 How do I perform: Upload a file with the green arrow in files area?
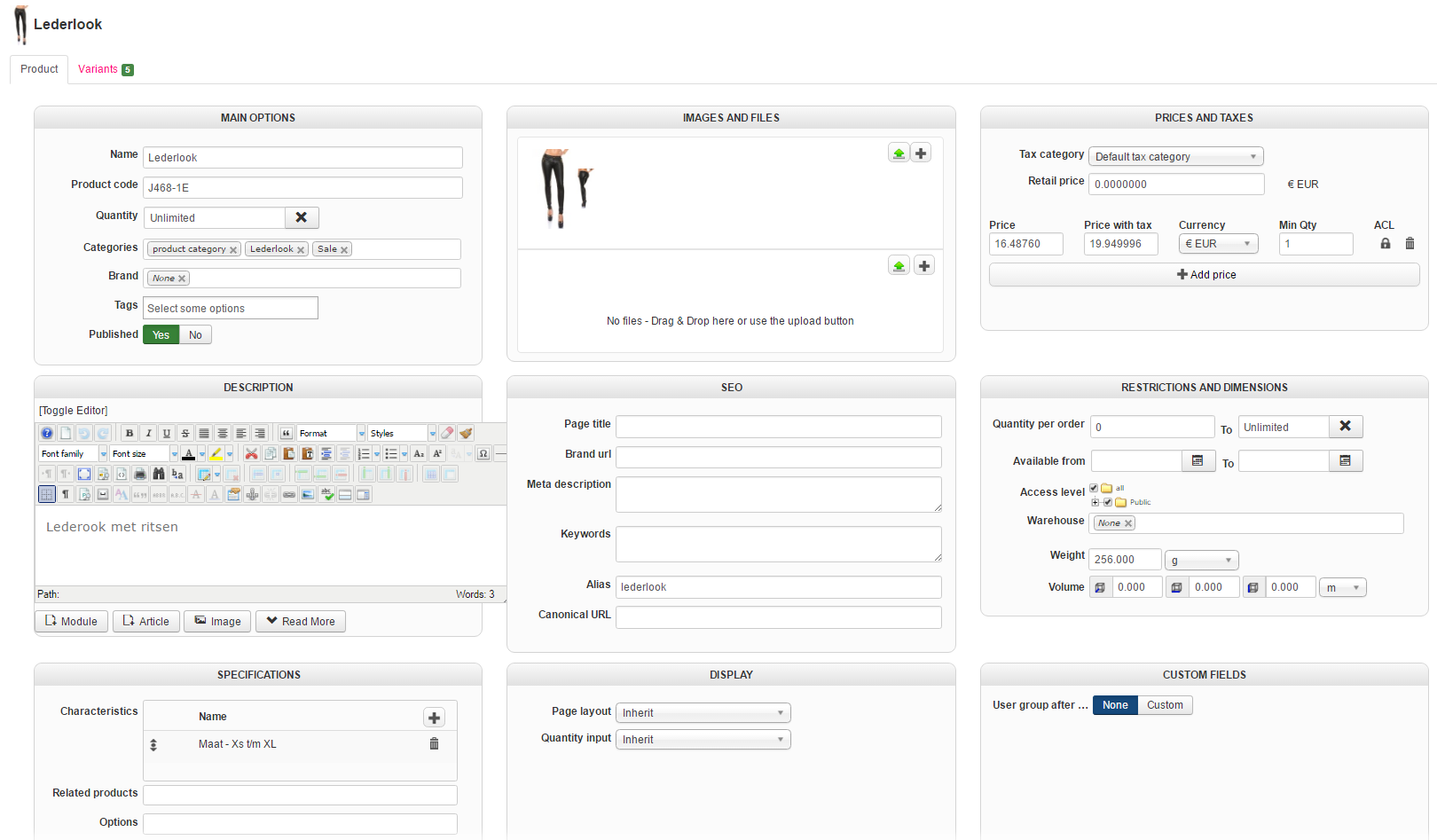click(x=899, y=265)
